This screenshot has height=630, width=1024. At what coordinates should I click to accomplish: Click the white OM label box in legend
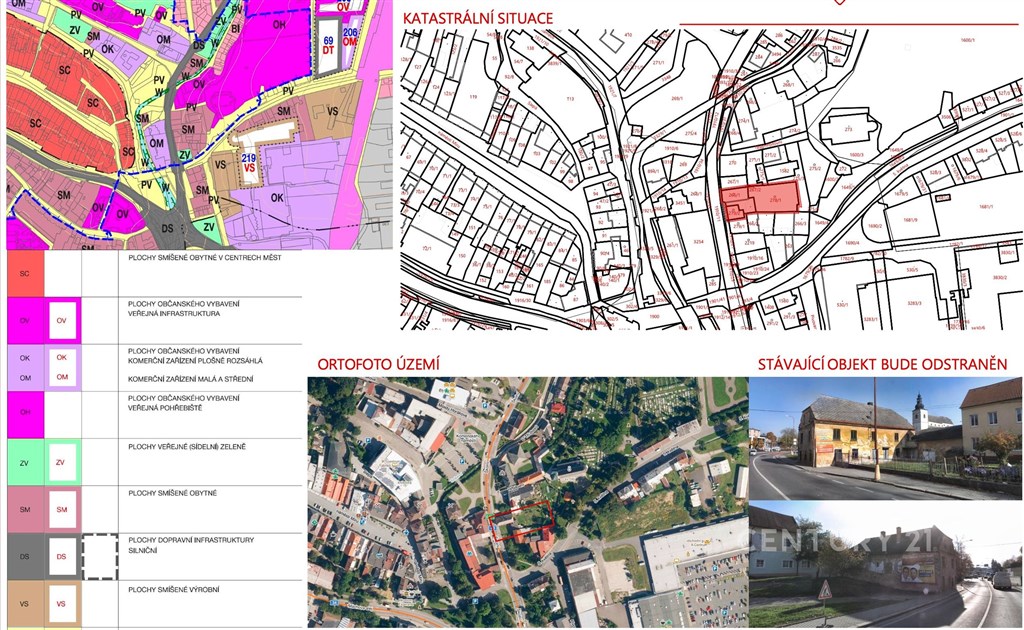pyautogui.click(x=62, y=377)
